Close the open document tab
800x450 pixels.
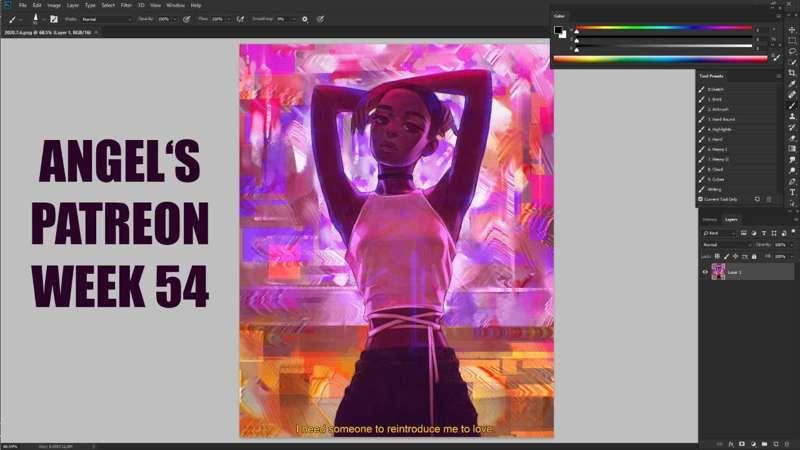click(96, 32)
